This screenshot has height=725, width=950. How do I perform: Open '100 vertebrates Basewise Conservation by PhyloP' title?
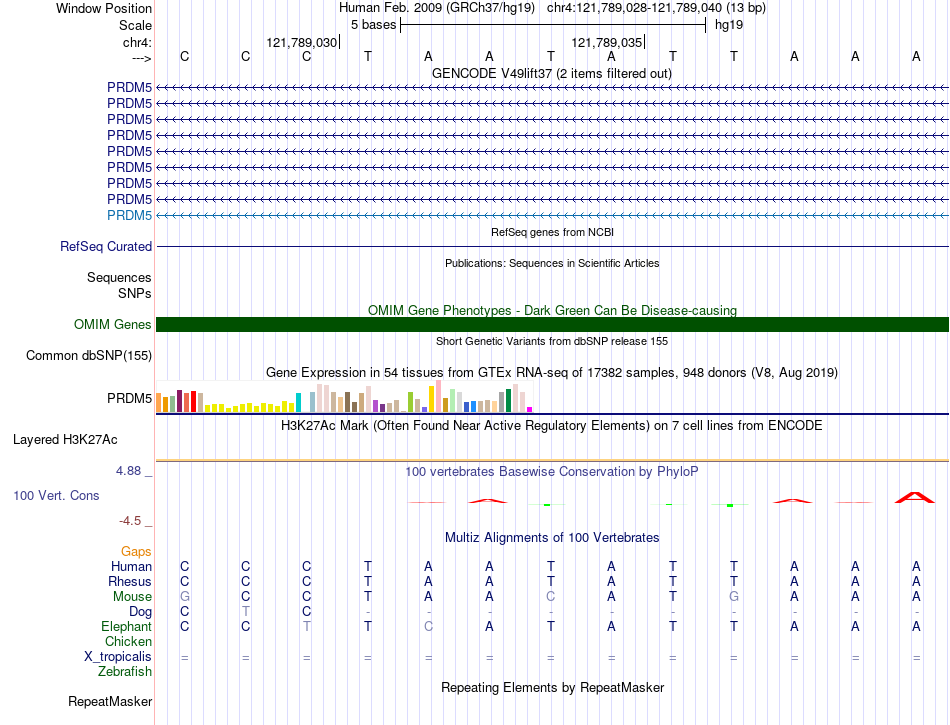552,471
